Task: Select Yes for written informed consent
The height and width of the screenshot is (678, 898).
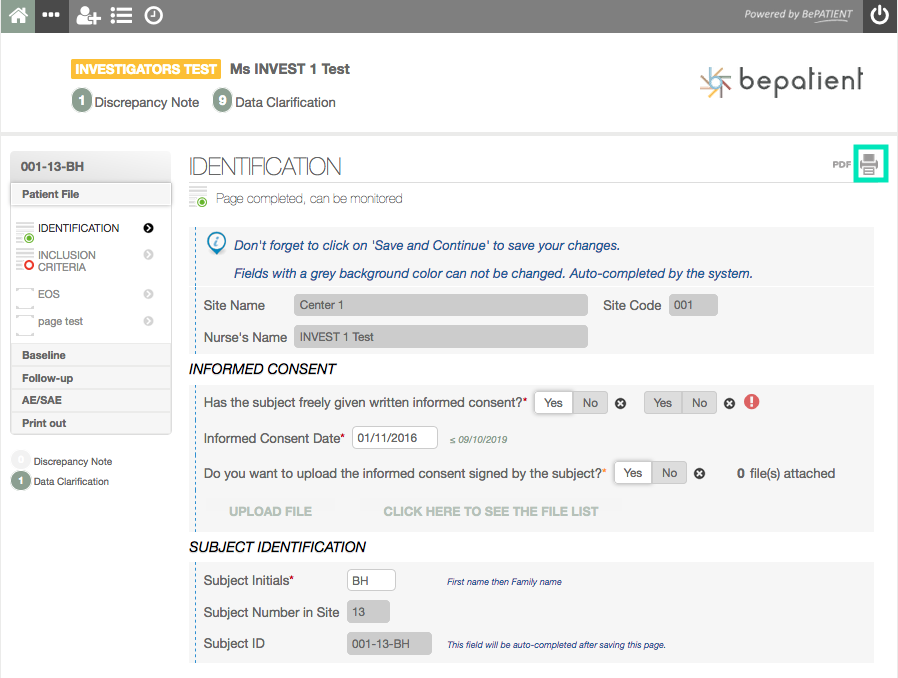Action: tap(553, 403)
